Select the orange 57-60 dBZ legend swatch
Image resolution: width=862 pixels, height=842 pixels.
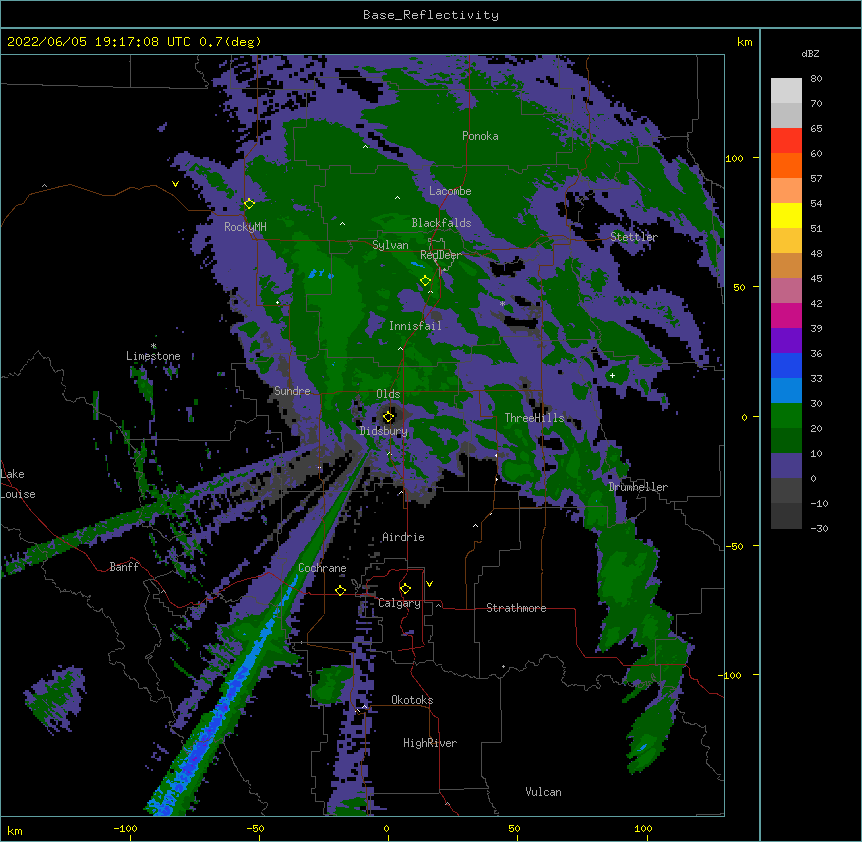point(786,165)
